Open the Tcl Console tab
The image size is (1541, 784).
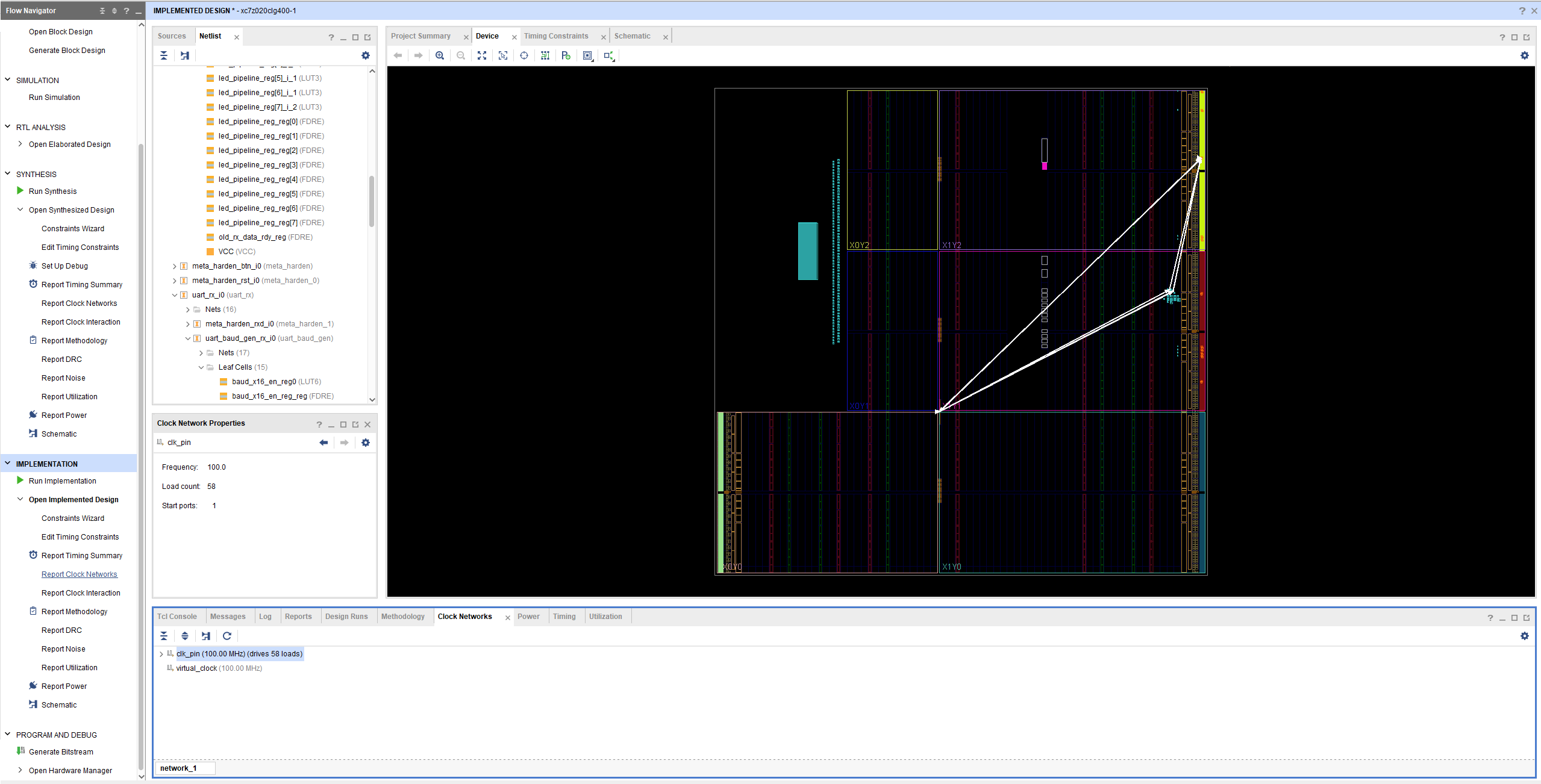[177, 617]
